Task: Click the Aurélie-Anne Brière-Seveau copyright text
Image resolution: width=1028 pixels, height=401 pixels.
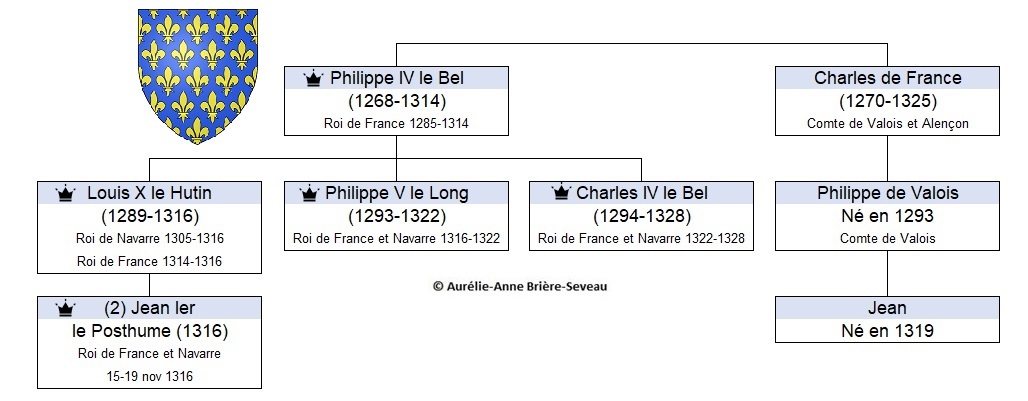Action: (x=520, y=286)
